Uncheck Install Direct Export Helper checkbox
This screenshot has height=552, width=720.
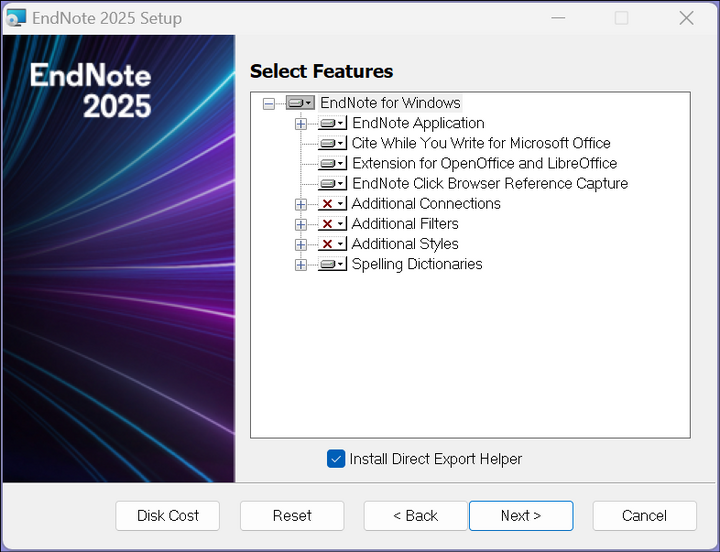[x=336, y=459]
